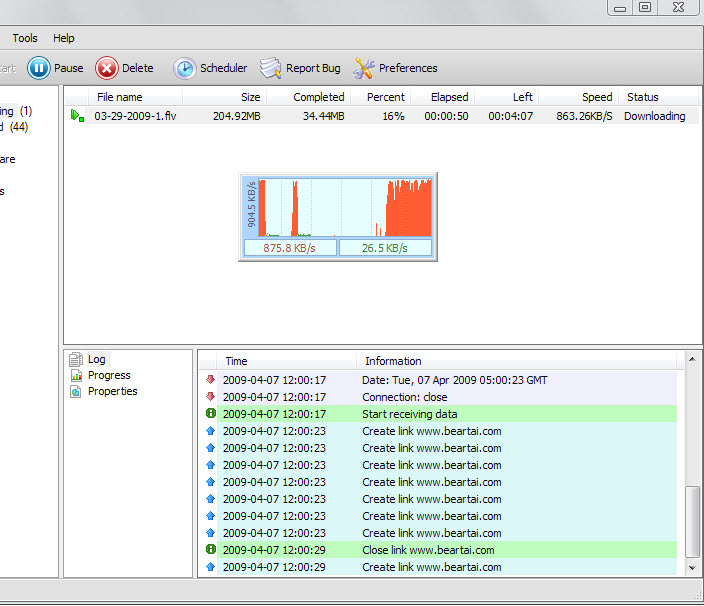Click the log scrollbar down arrow
The height and width of the screenshot is (606, 704).
tap(690, 567)
